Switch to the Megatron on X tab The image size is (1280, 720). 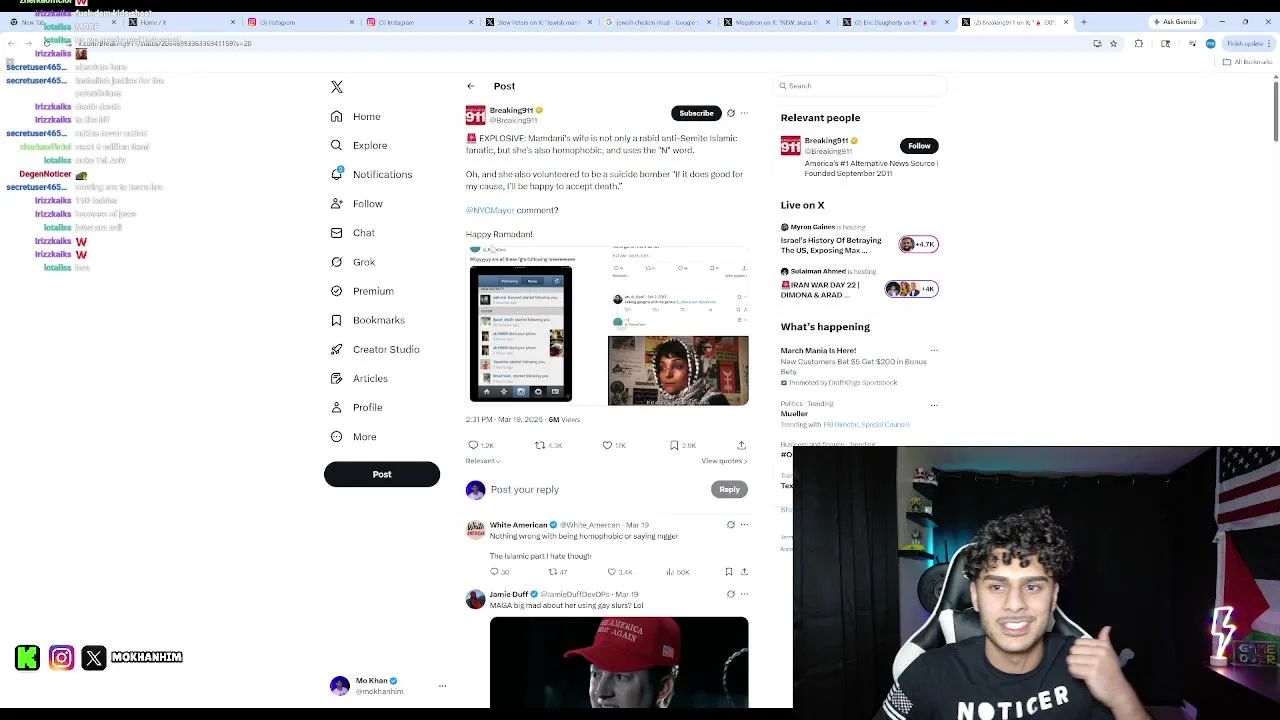click(775, 22)
